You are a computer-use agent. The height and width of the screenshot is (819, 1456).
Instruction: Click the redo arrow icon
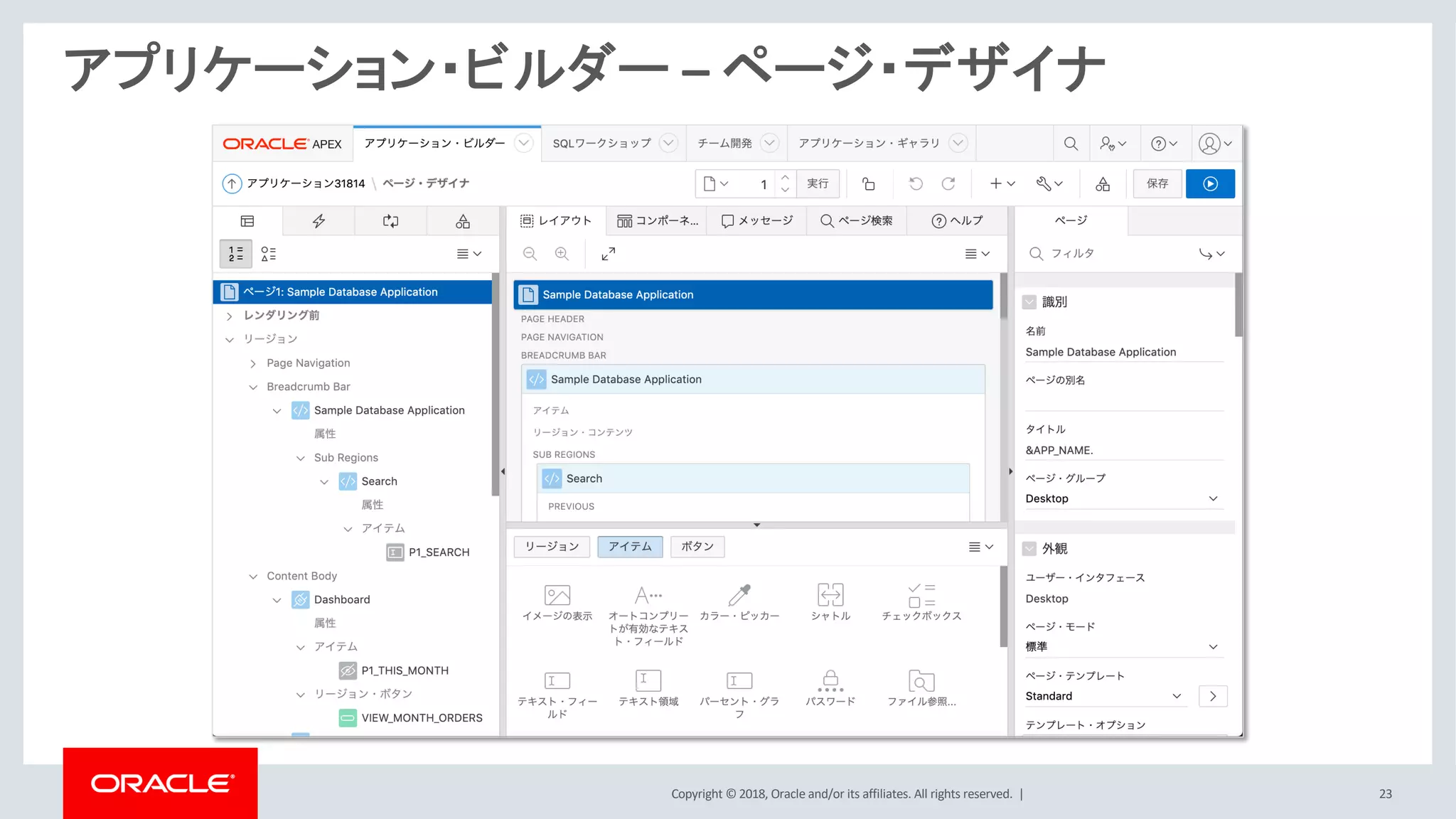coord(948,183)
